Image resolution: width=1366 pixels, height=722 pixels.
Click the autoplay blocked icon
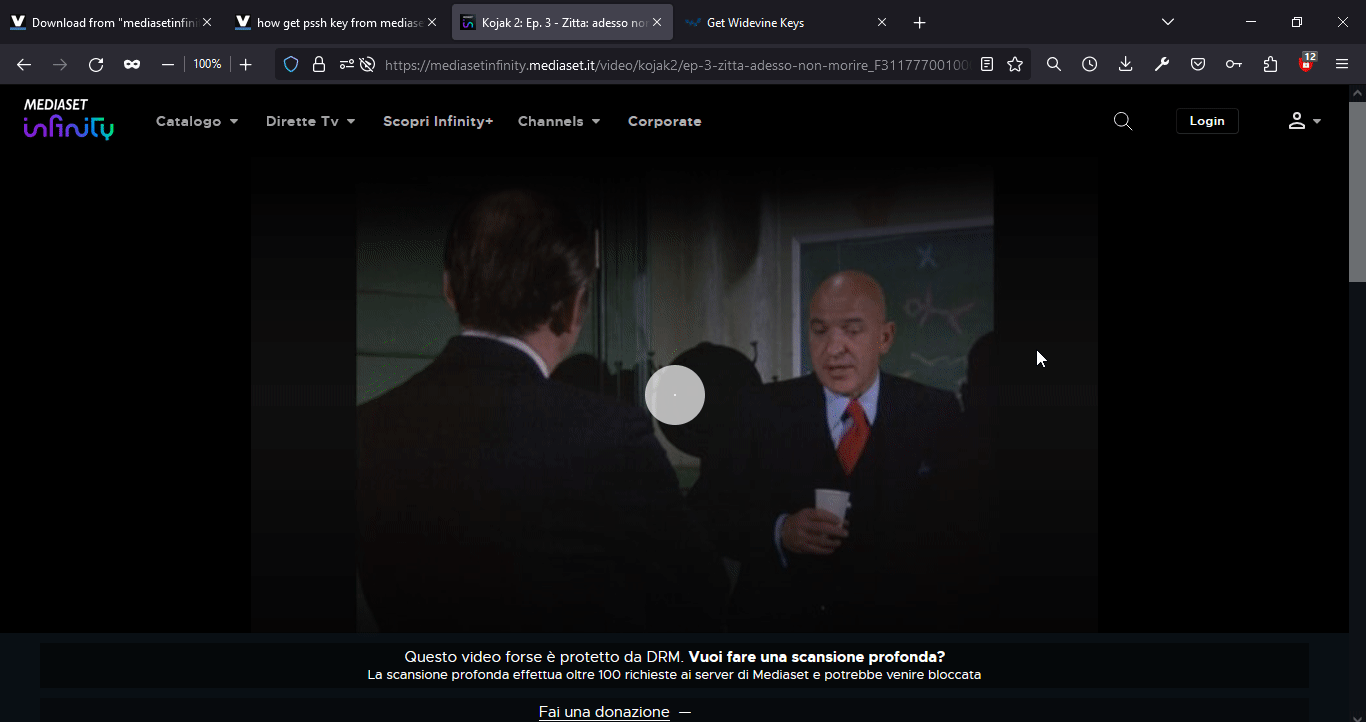367,64
